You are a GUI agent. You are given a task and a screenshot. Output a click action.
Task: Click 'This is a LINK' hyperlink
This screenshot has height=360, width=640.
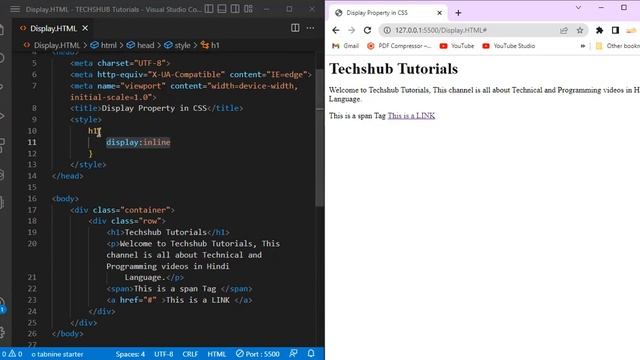click(x=411, y=116)
